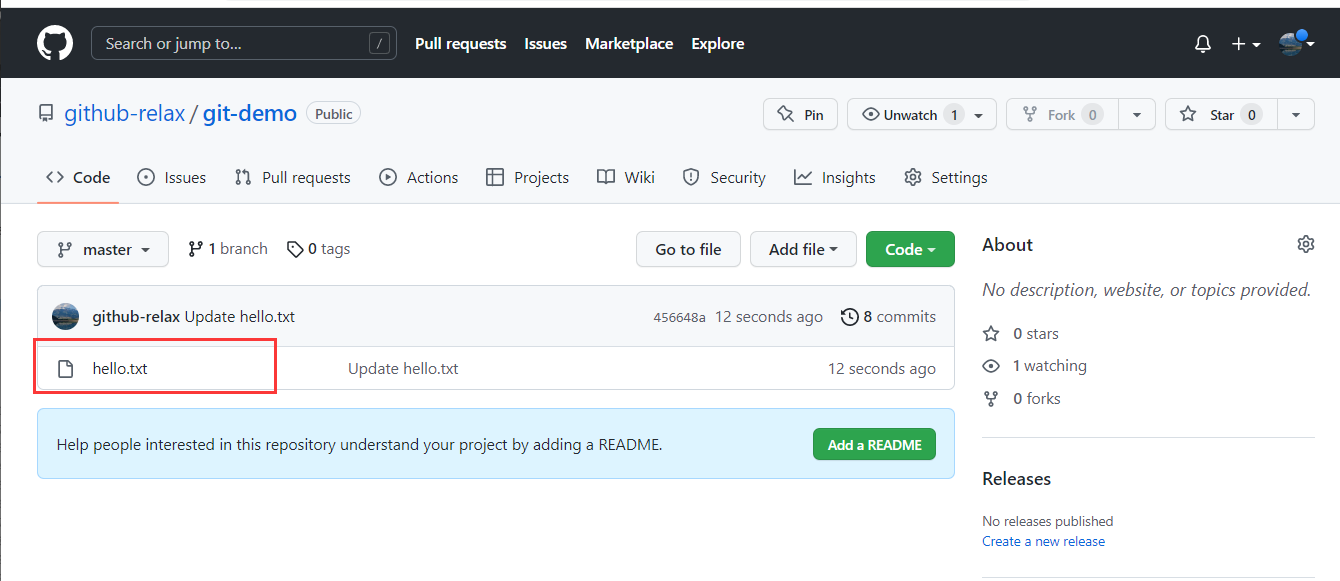Switch to the Actions tab
Screen dimensions: 1340x581
click(418, 177)
